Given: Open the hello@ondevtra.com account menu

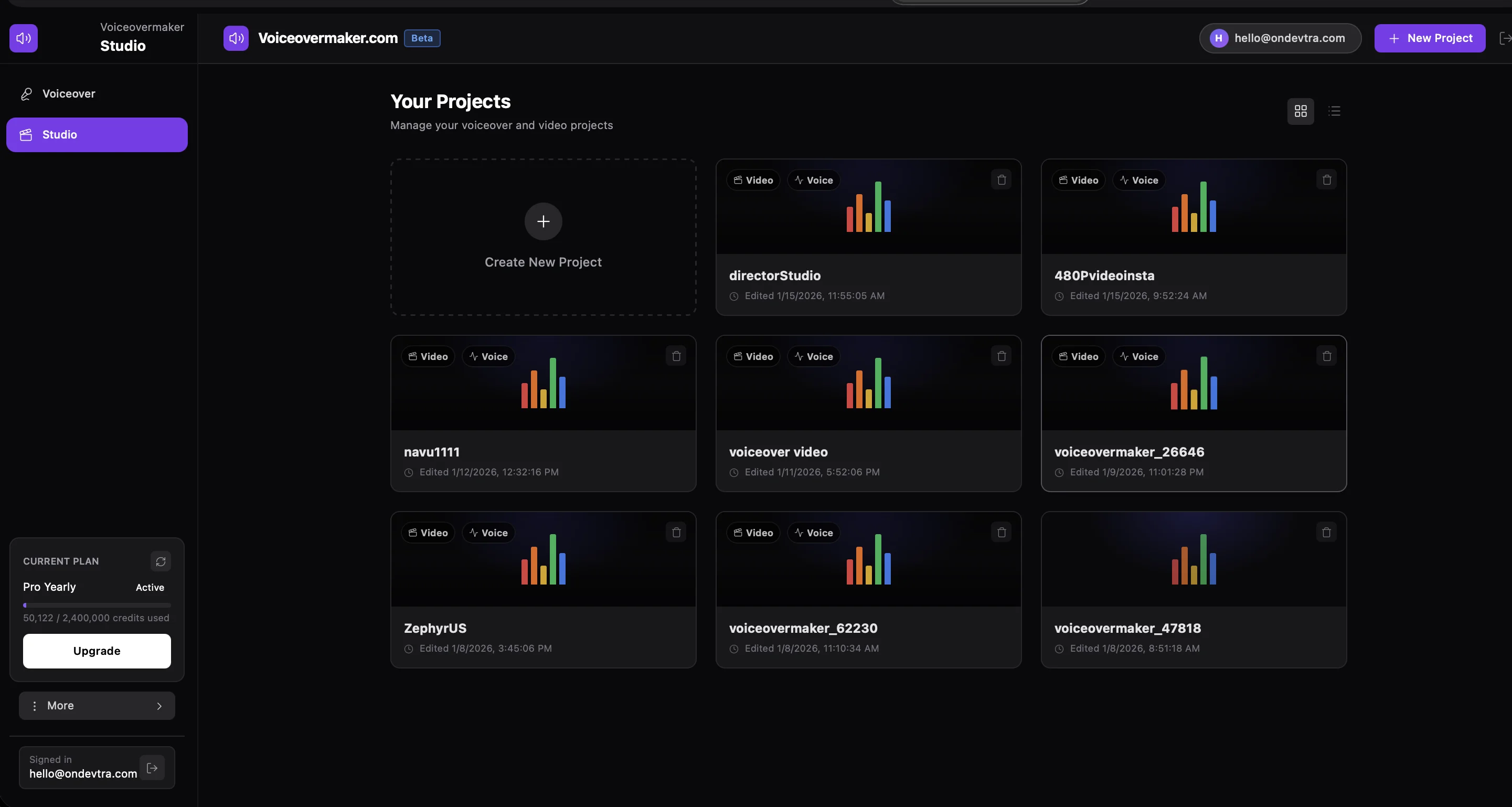Looking at the screenshot, I should [1280, 38].
